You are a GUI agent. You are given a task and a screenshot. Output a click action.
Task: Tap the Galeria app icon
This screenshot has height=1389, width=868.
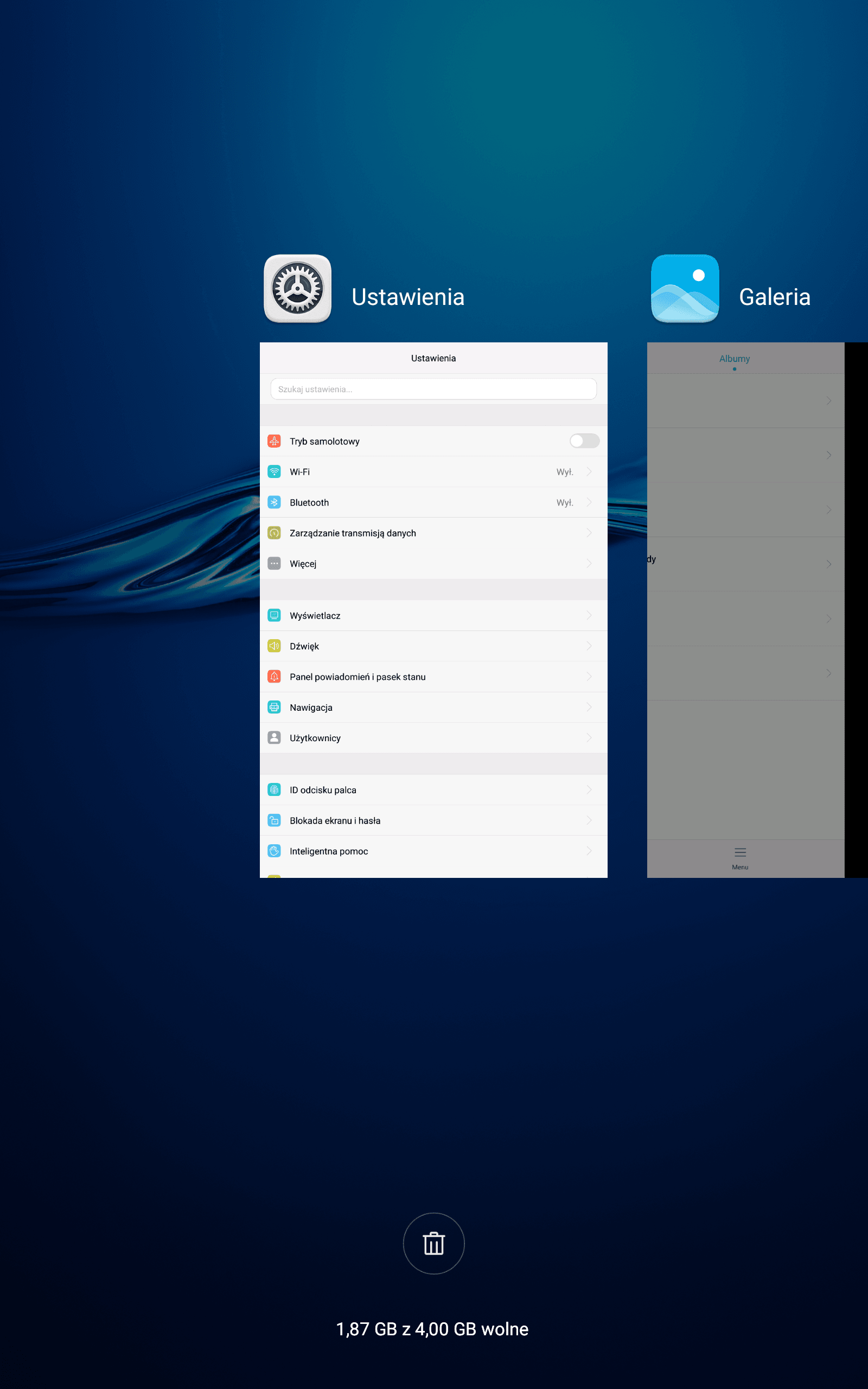(x=685, y=288)
